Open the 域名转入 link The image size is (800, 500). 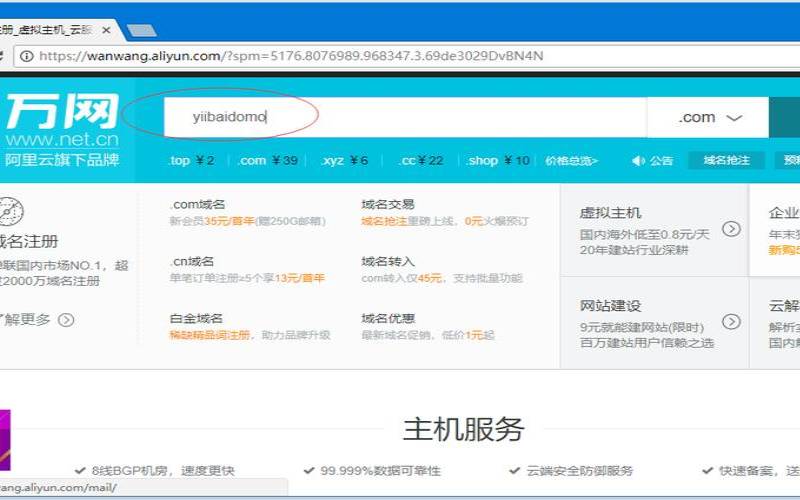(388, 261)
